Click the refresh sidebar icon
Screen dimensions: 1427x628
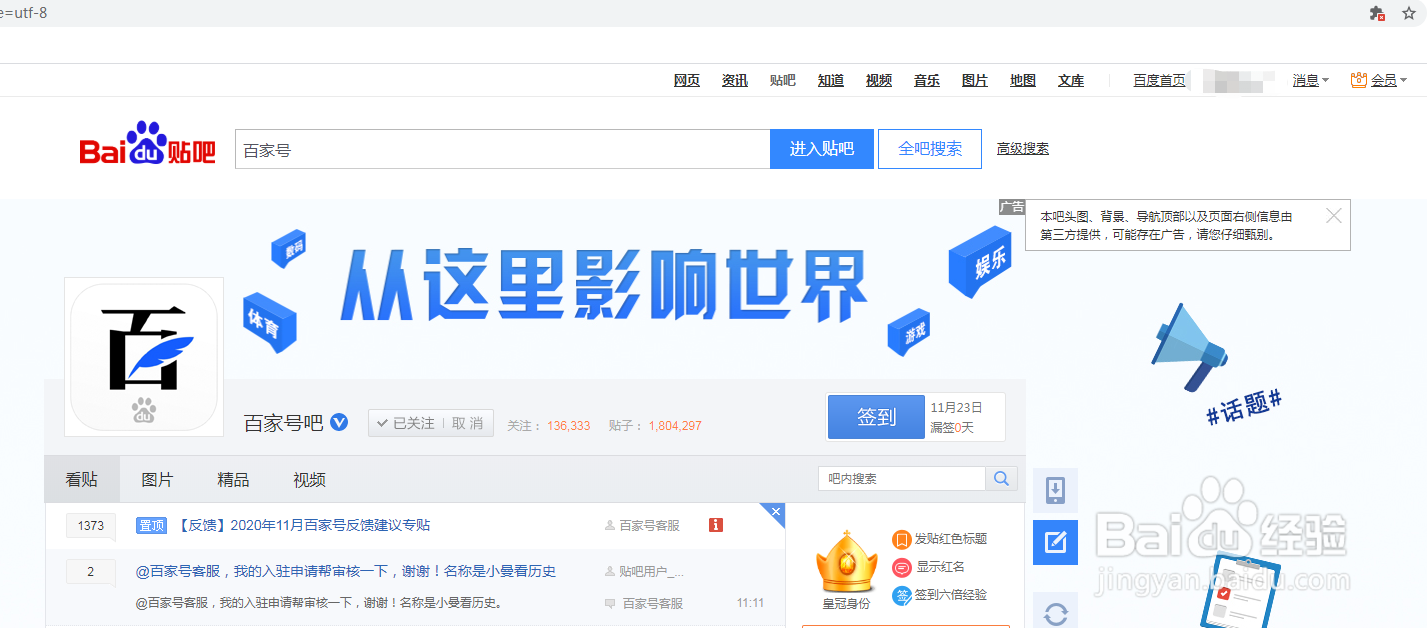tap(1055, 611)
